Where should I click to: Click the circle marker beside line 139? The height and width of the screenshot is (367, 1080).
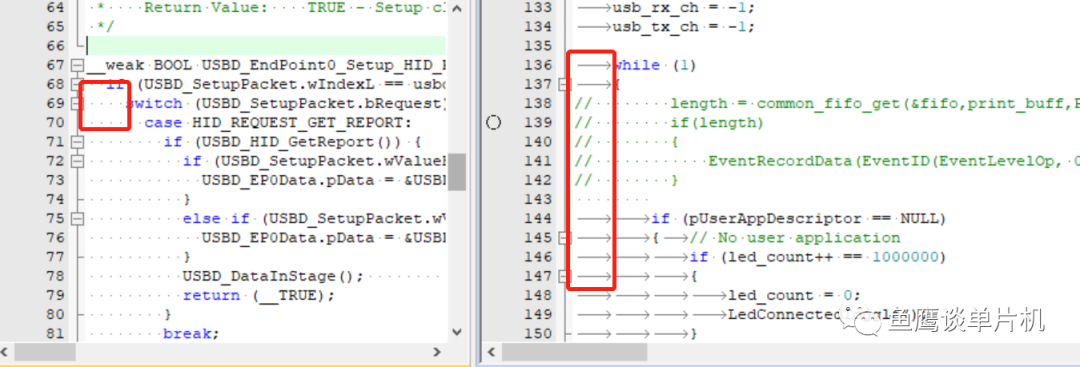click(x=493, y=123)
